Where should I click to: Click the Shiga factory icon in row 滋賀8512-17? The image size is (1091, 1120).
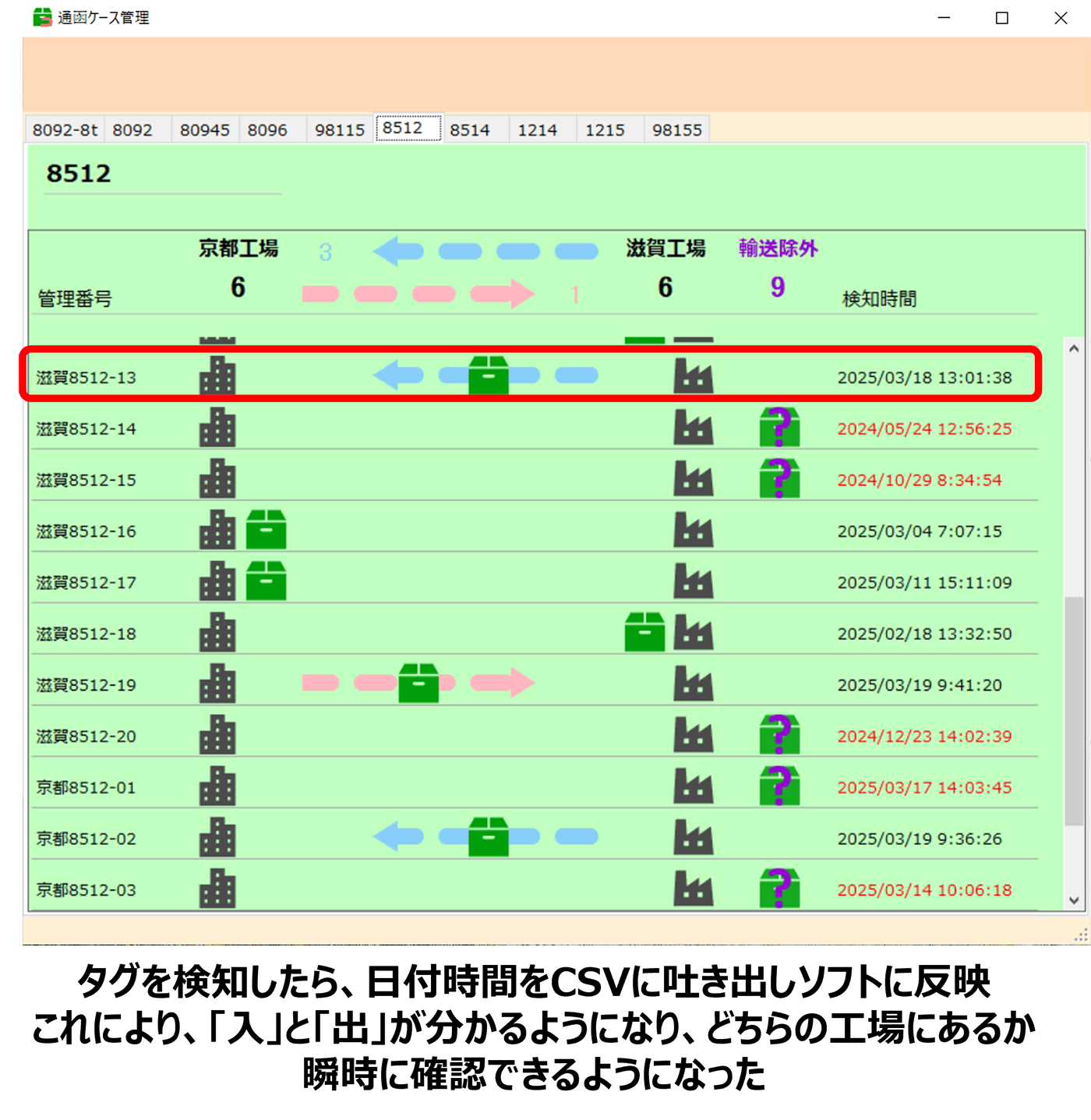pyautogui.click(x=693, y=581)
